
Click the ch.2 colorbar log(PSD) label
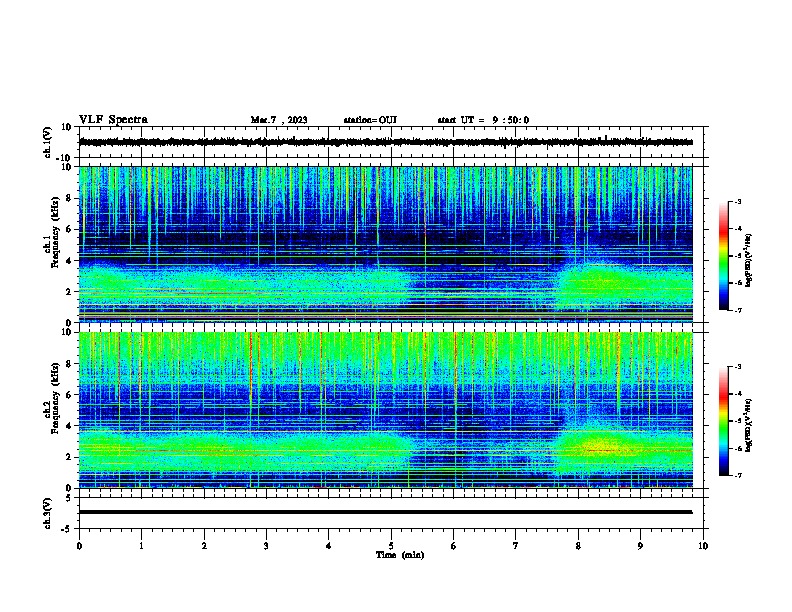tap(749, 425)
